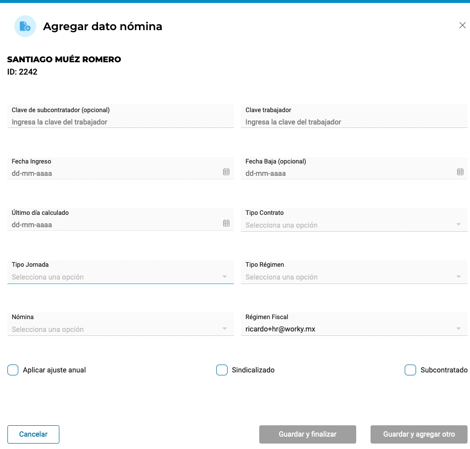The width and height of the screenshot is (470, 449).
Task: Check the Sindicalizado checkbox
Action: pyautogui.click(x=222, y=370)
